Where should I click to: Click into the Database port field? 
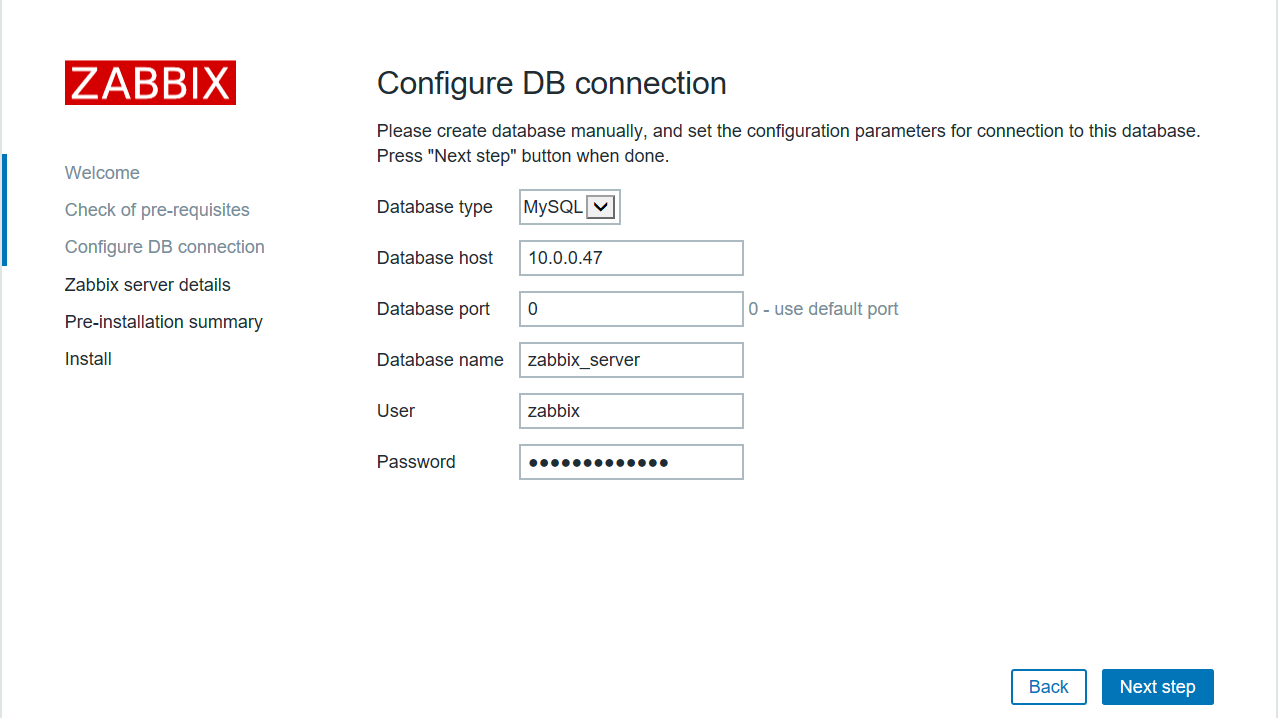631,309
